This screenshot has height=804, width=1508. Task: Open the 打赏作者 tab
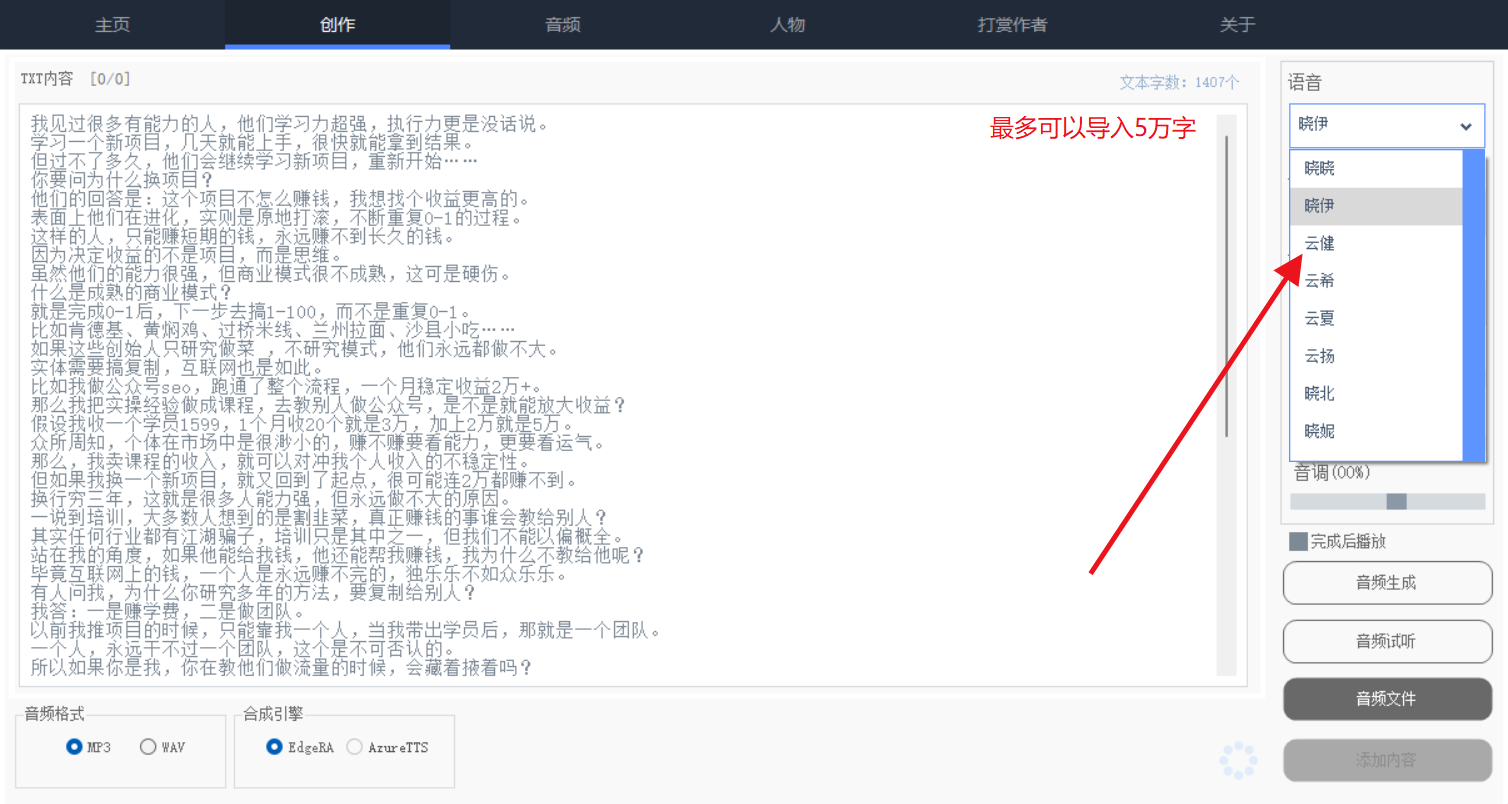tap(1012, 25)
